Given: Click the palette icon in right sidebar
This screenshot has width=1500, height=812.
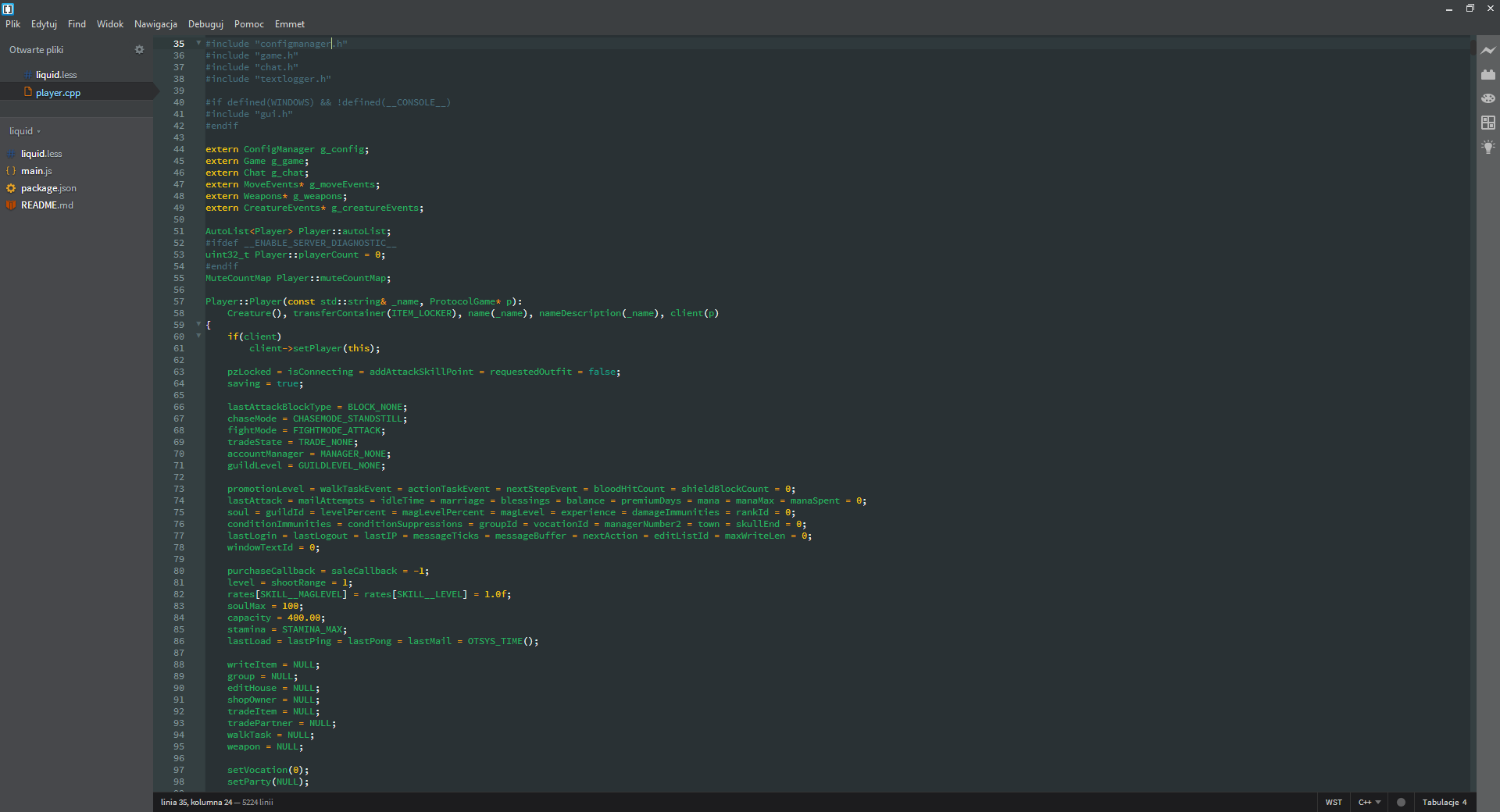Looking at the screenshot, I should (1489, 98).
